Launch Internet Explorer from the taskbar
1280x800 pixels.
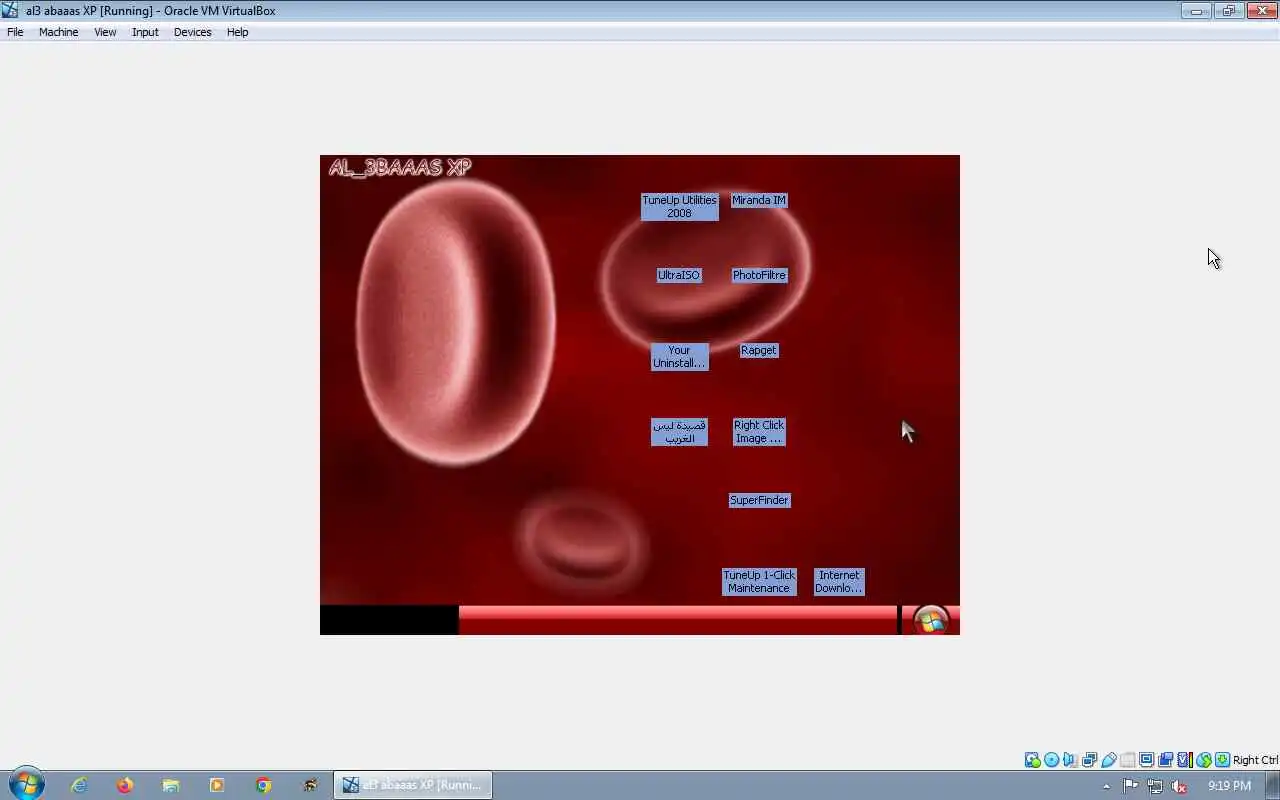coord(79,785)
